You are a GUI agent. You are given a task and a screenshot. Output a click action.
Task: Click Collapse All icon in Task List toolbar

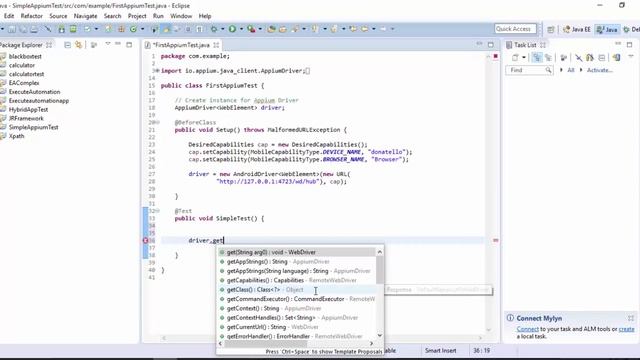point(602,58)
